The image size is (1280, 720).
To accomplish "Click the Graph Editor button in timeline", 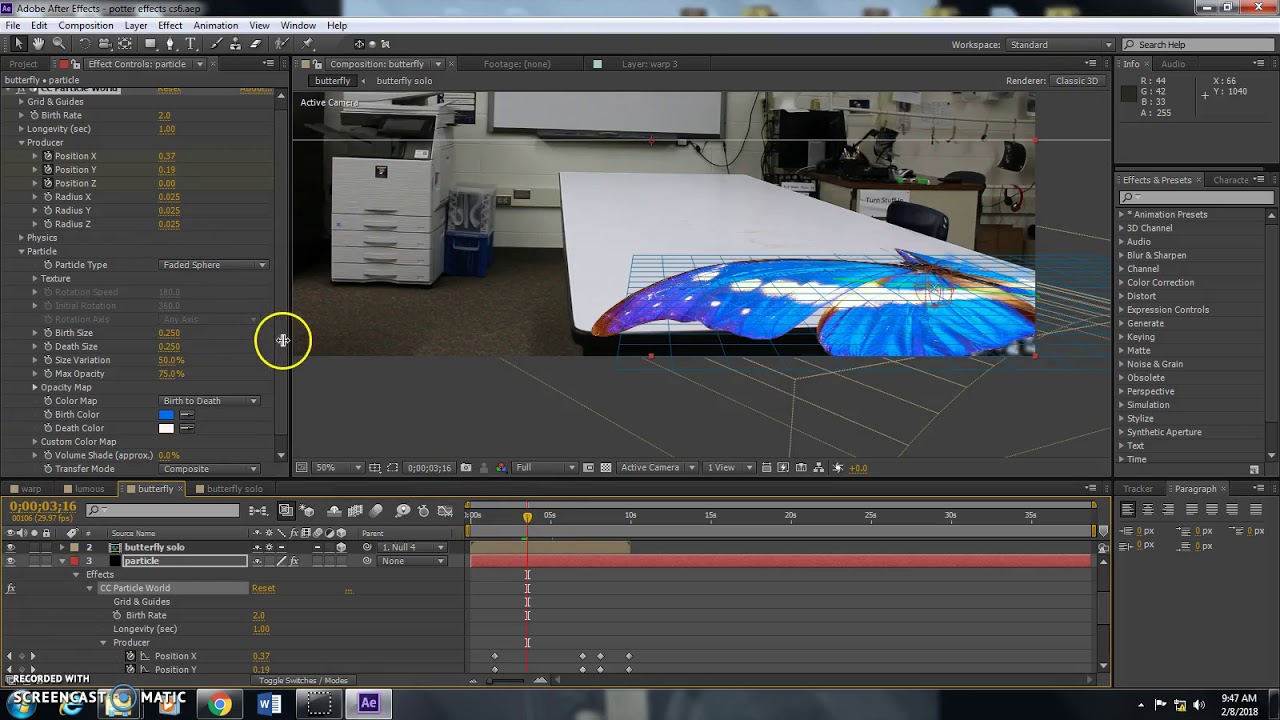I will (445, 510).
